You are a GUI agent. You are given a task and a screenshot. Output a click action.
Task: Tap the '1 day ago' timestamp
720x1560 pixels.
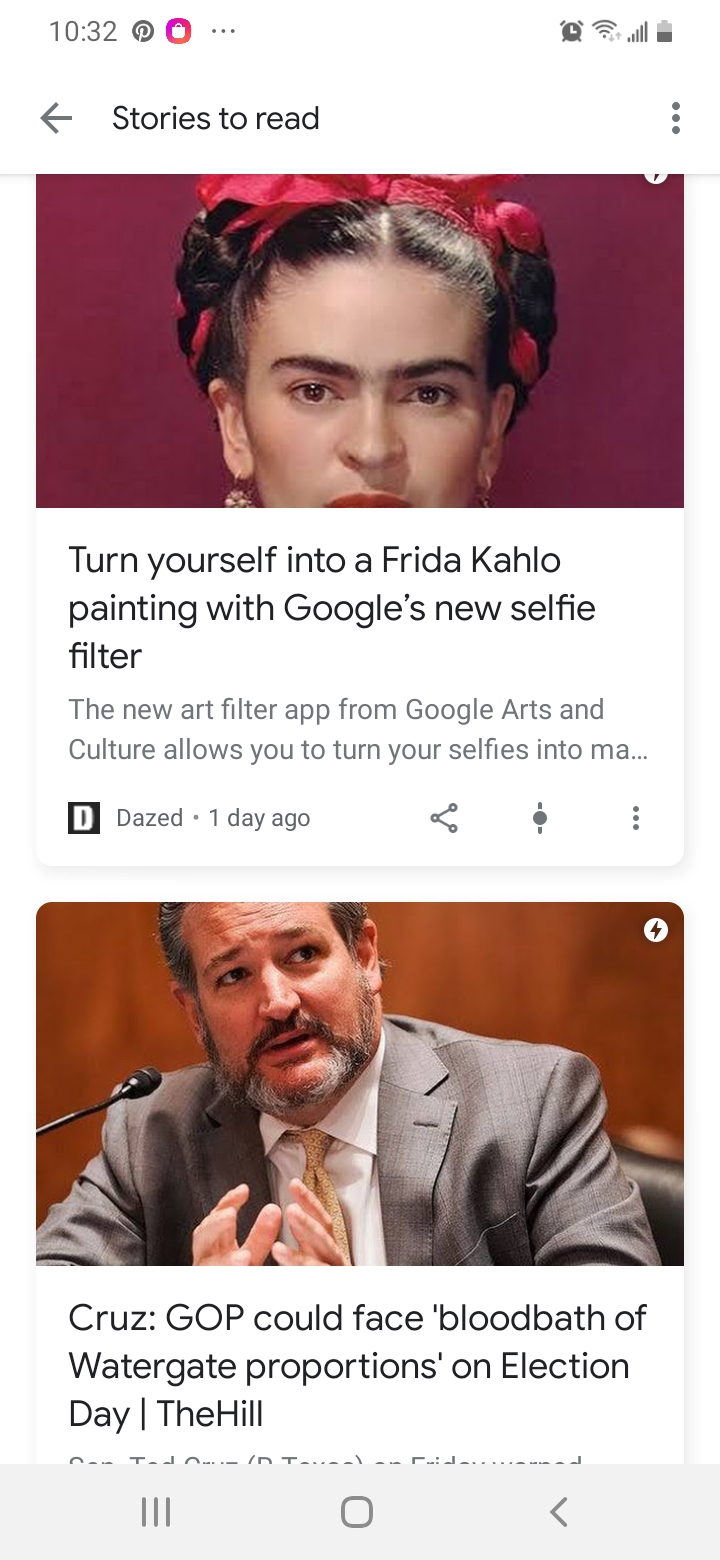pos(259,818)
